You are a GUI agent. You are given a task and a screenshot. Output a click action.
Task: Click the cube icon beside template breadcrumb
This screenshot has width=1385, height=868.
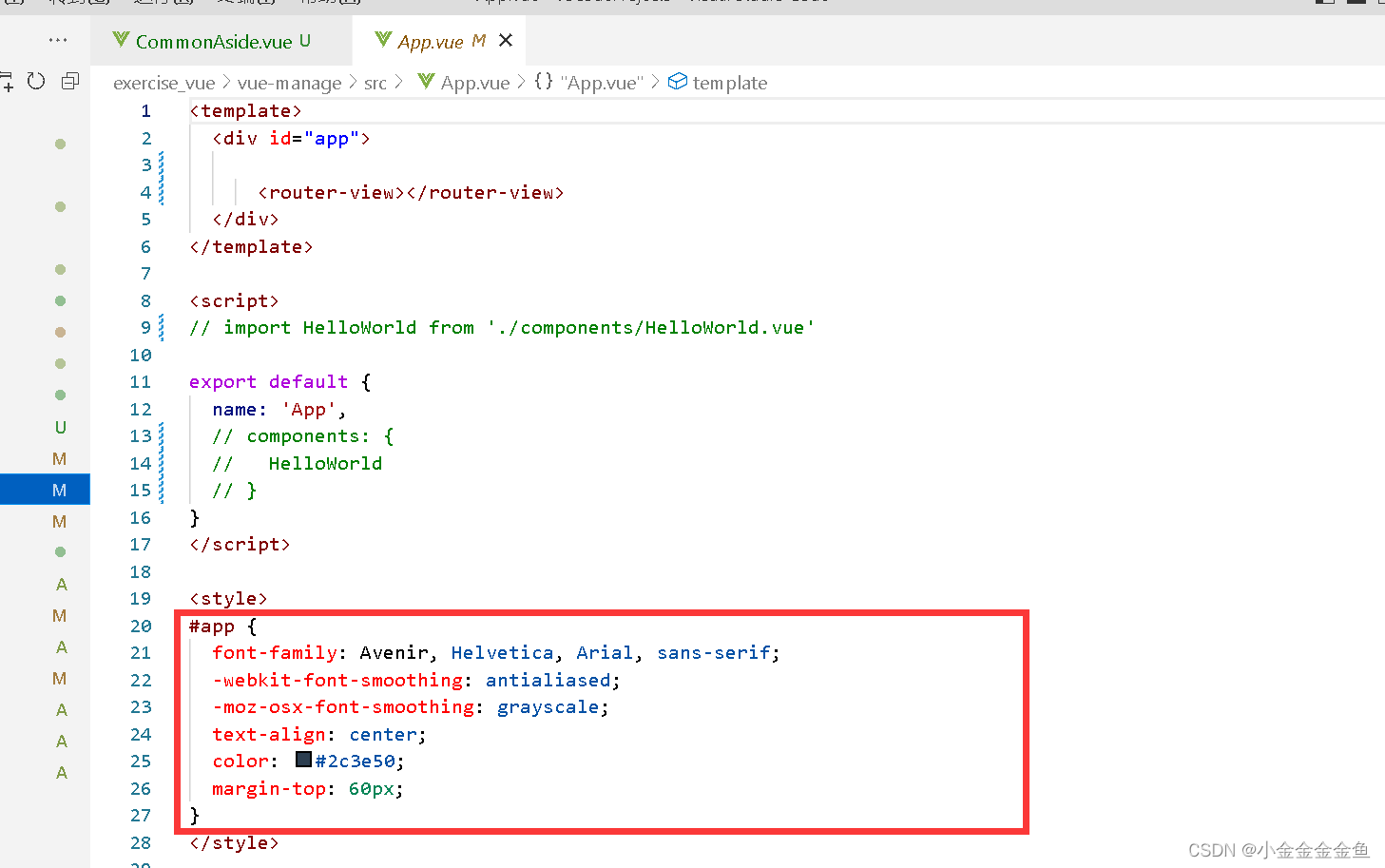pos(678,82)
